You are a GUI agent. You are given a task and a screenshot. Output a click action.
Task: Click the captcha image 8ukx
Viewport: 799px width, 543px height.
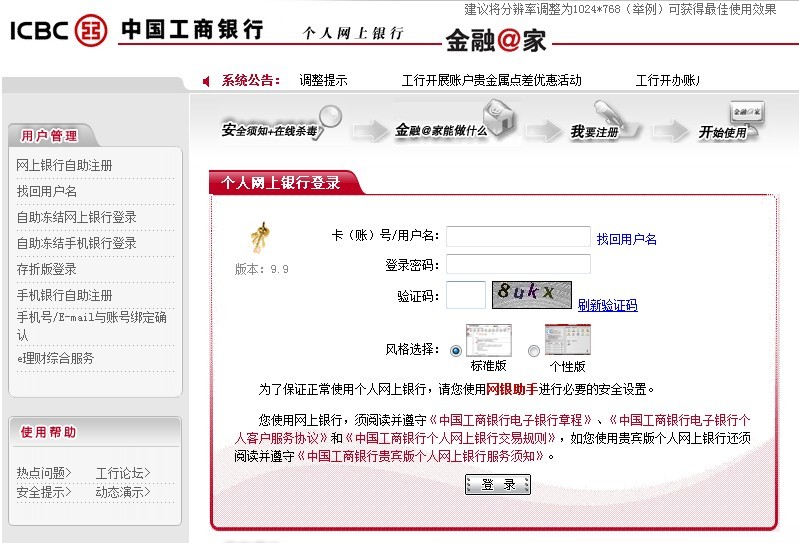point(531,294)
